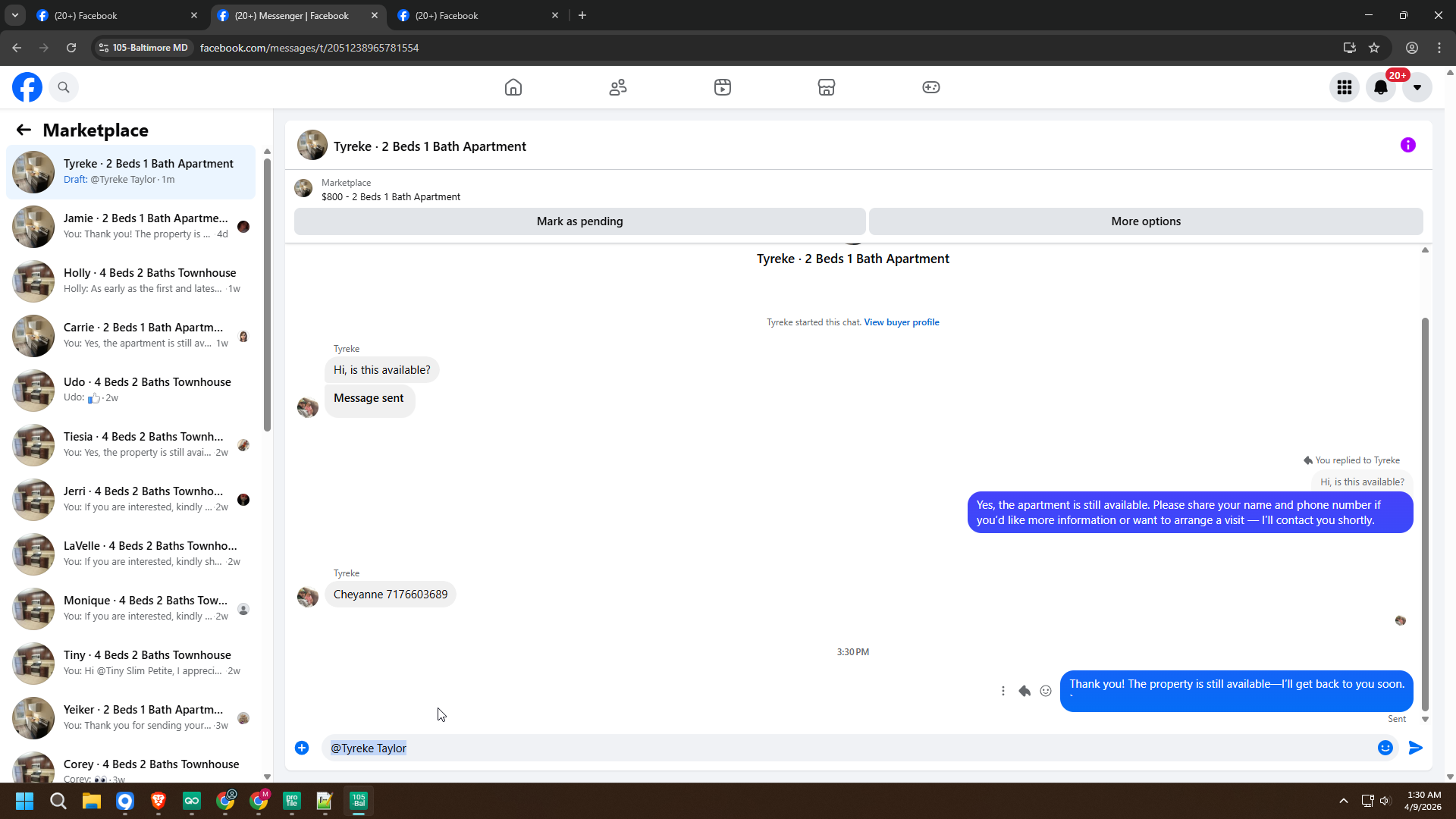The width and height of the screenshot is (1456, 819).
Task: Open the Gaming controller icon
Action: point(931,87)
